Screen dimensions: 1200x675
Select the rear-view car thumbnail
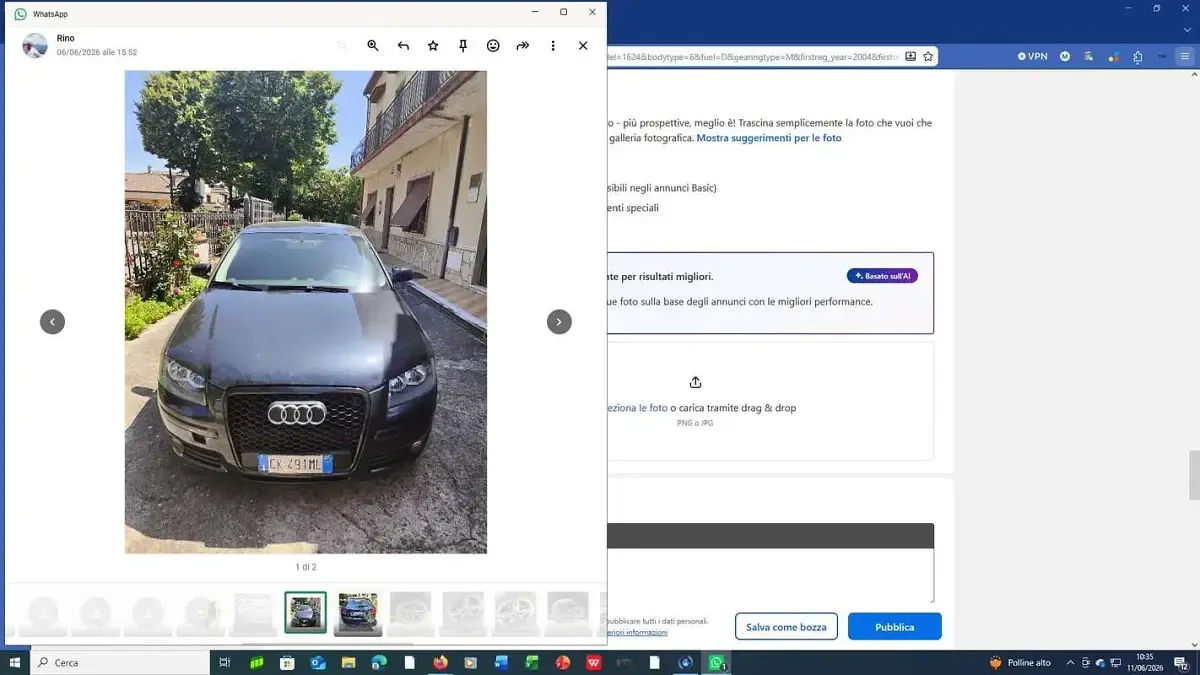358,612
